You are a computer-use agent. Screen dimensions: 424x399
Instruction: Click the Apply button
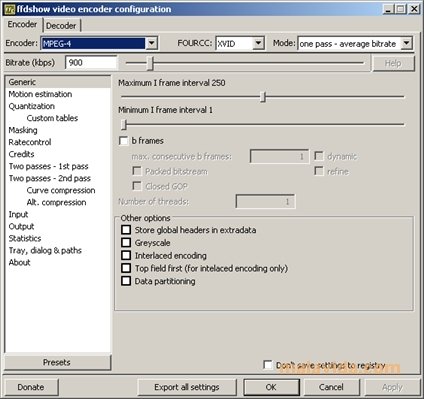point(392,387)
